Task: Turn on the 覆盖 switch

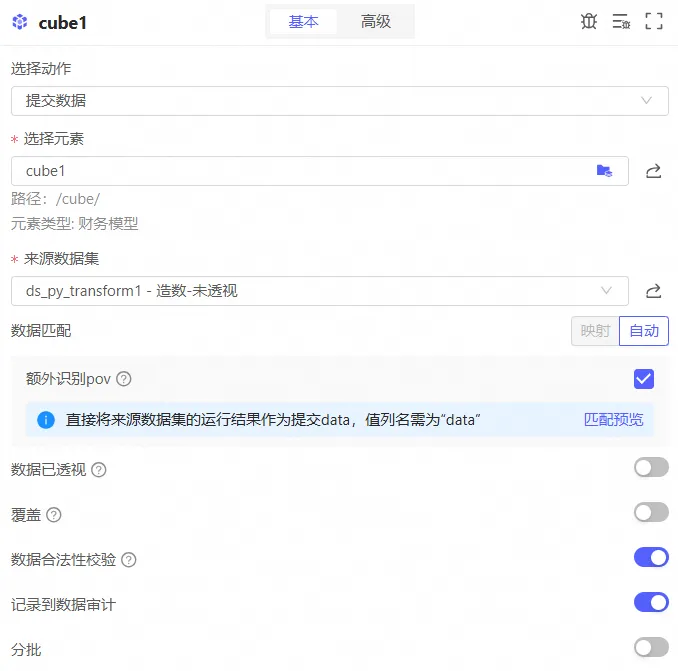Action: [x=651, y=513]
